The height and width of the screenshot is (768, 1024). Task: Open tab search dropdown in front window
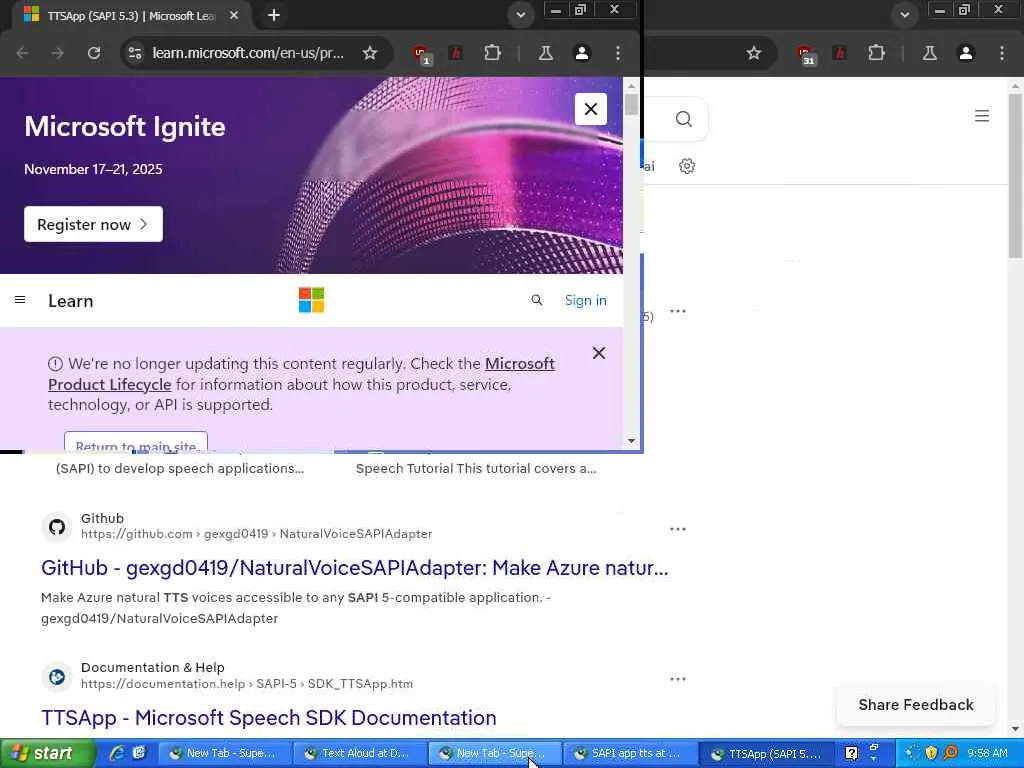coord(520,15)
